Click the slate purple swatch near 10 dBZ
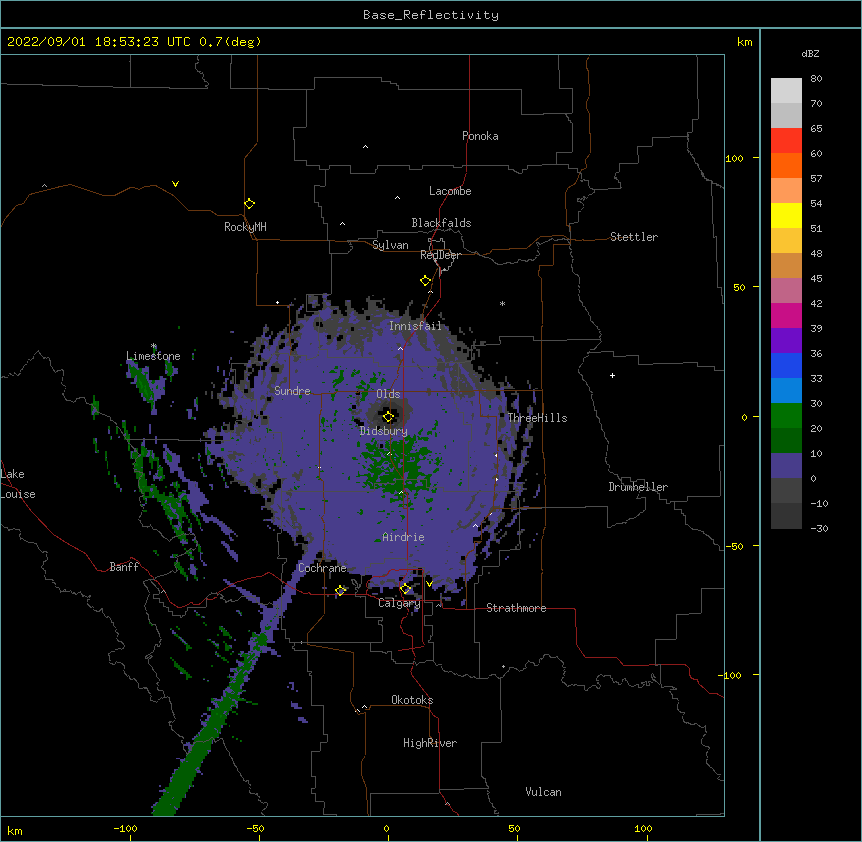This screenshot has width=862, height=842. (786, 466)
